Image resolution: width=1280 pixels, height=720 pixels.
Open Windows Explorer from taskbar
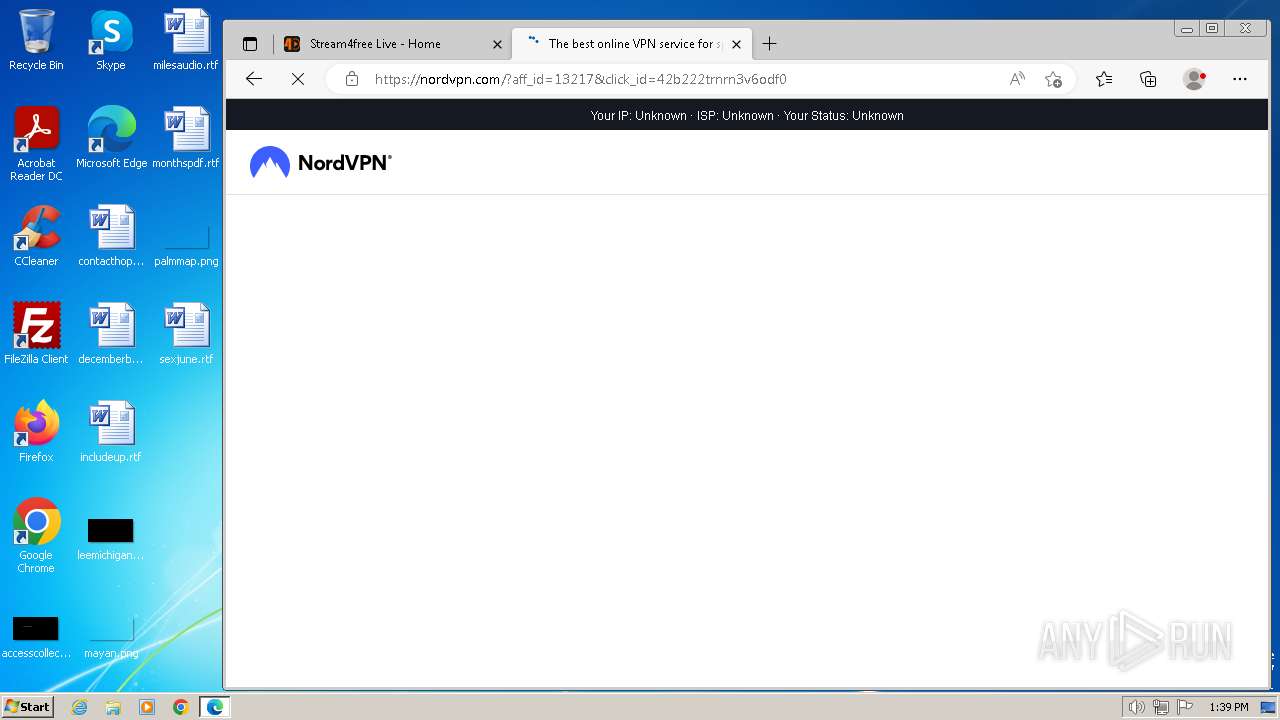pyautogui.click(x=113, y=707)
